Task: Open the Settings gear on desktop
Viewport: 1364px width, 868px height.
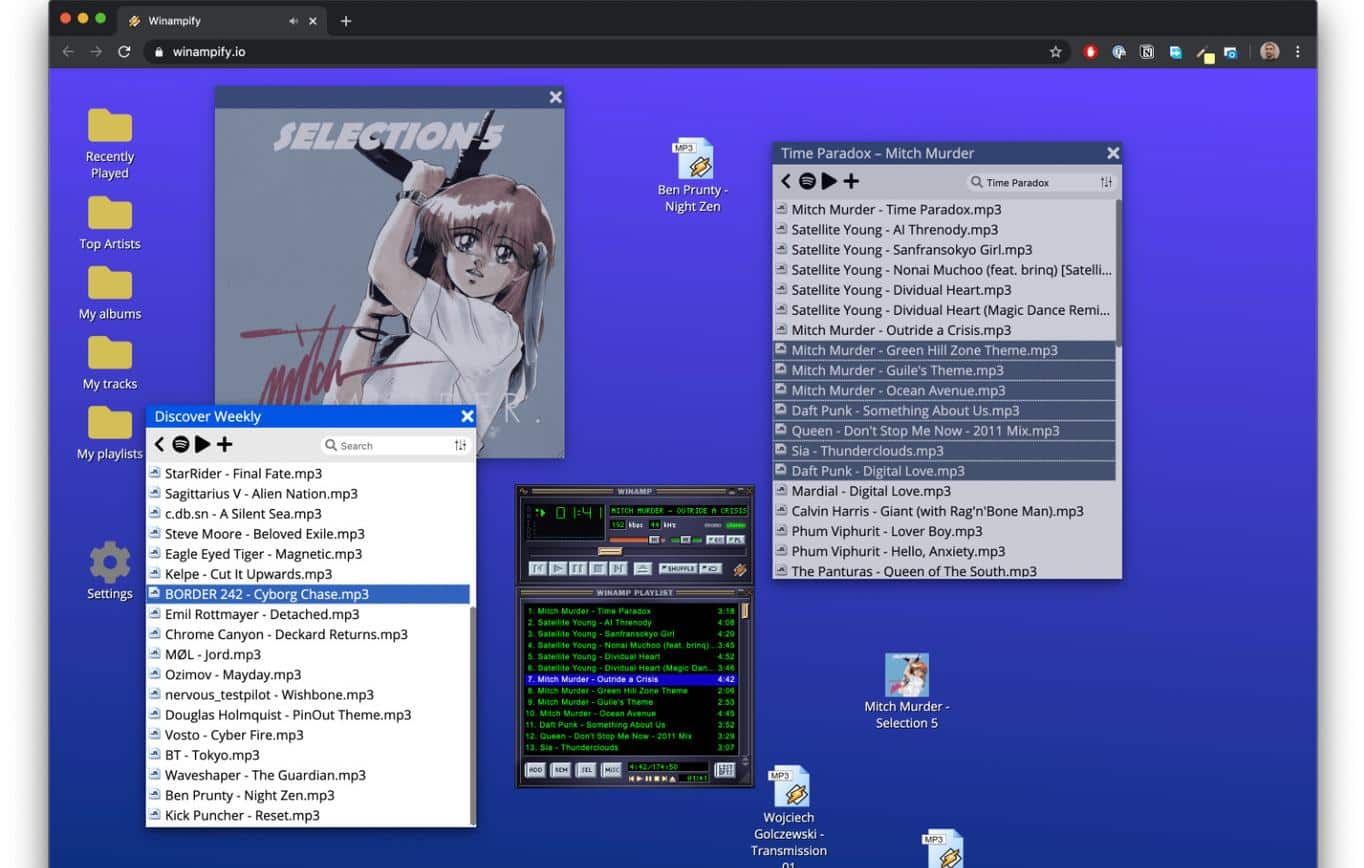Action: point(110,571)
